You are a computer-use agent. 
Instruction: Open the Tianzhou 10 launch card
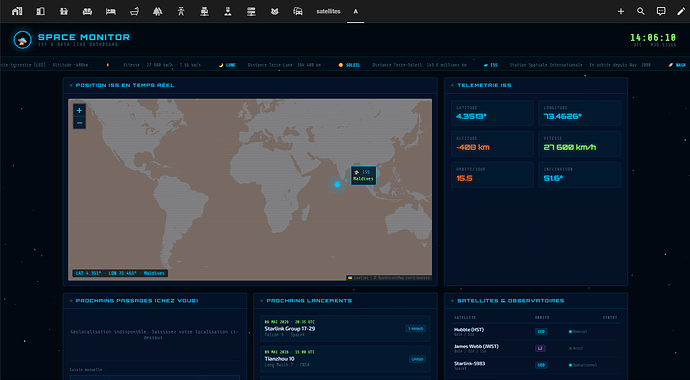[x=345, y=359]
